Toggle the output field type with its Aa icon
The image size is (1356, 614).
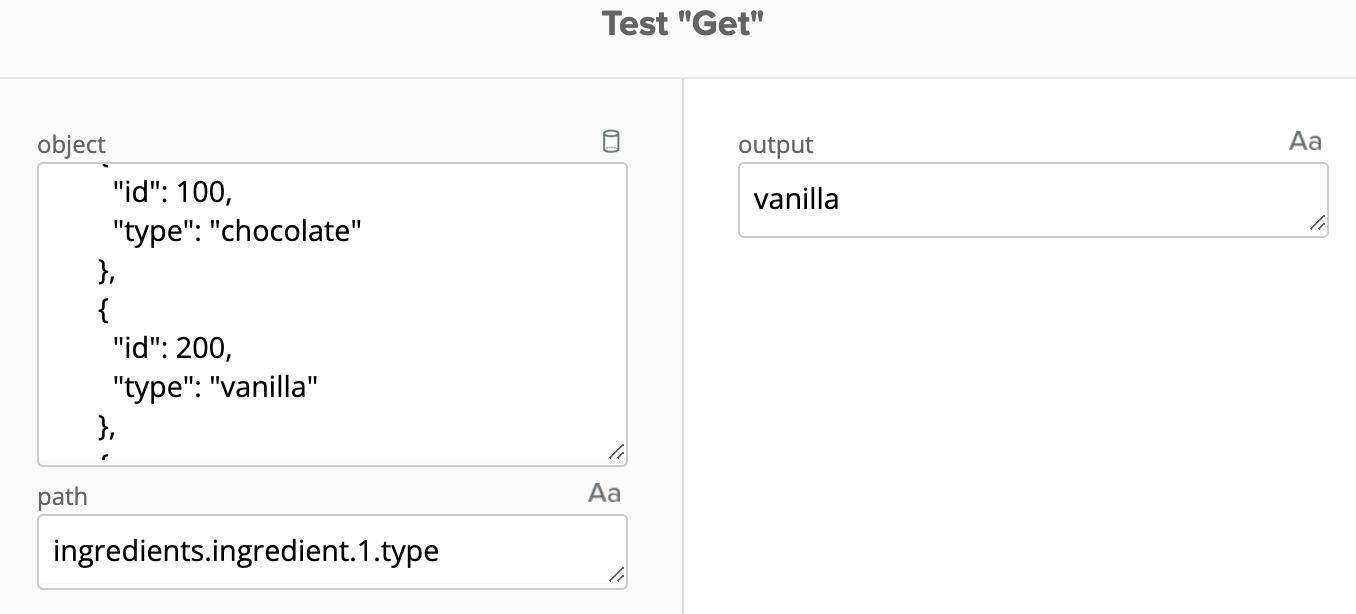[1305, 140]
